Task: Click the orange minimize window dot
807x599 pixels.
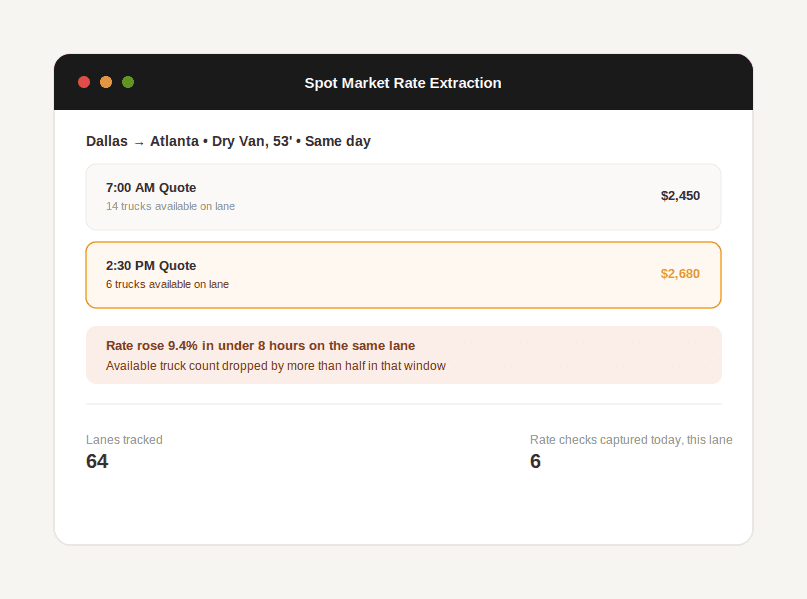Action: click(106, 82)
